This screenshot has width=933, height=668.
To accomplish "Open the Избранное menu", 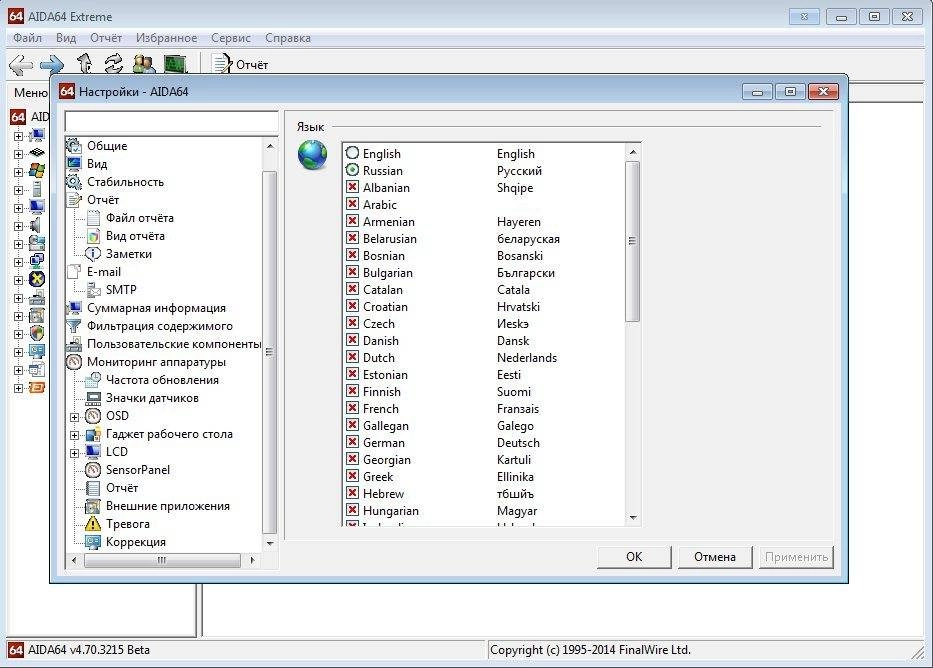I will tap(166, 37).
